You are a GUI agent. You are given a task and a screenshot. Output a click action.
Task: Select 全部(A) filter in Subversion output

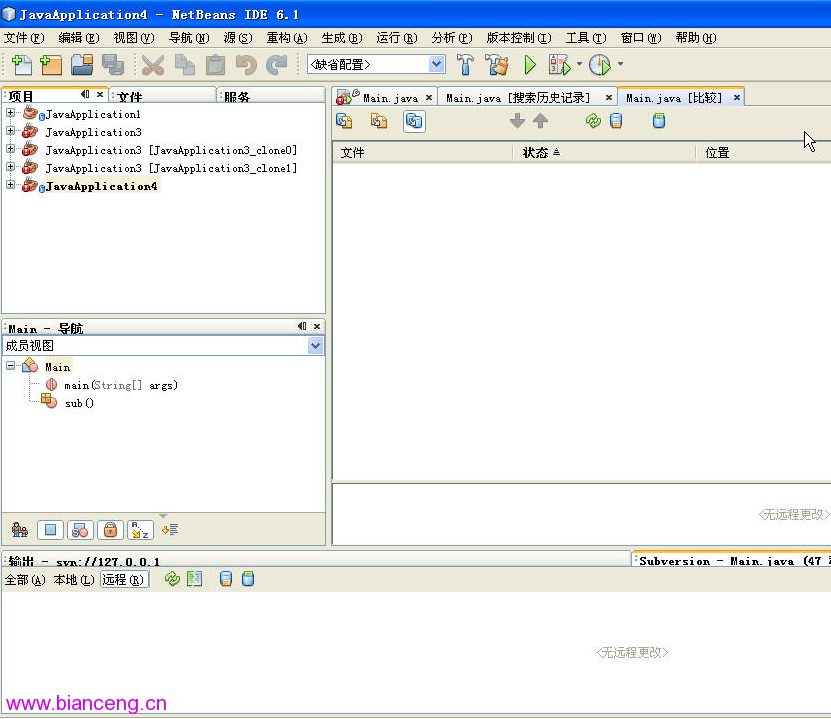25,580
